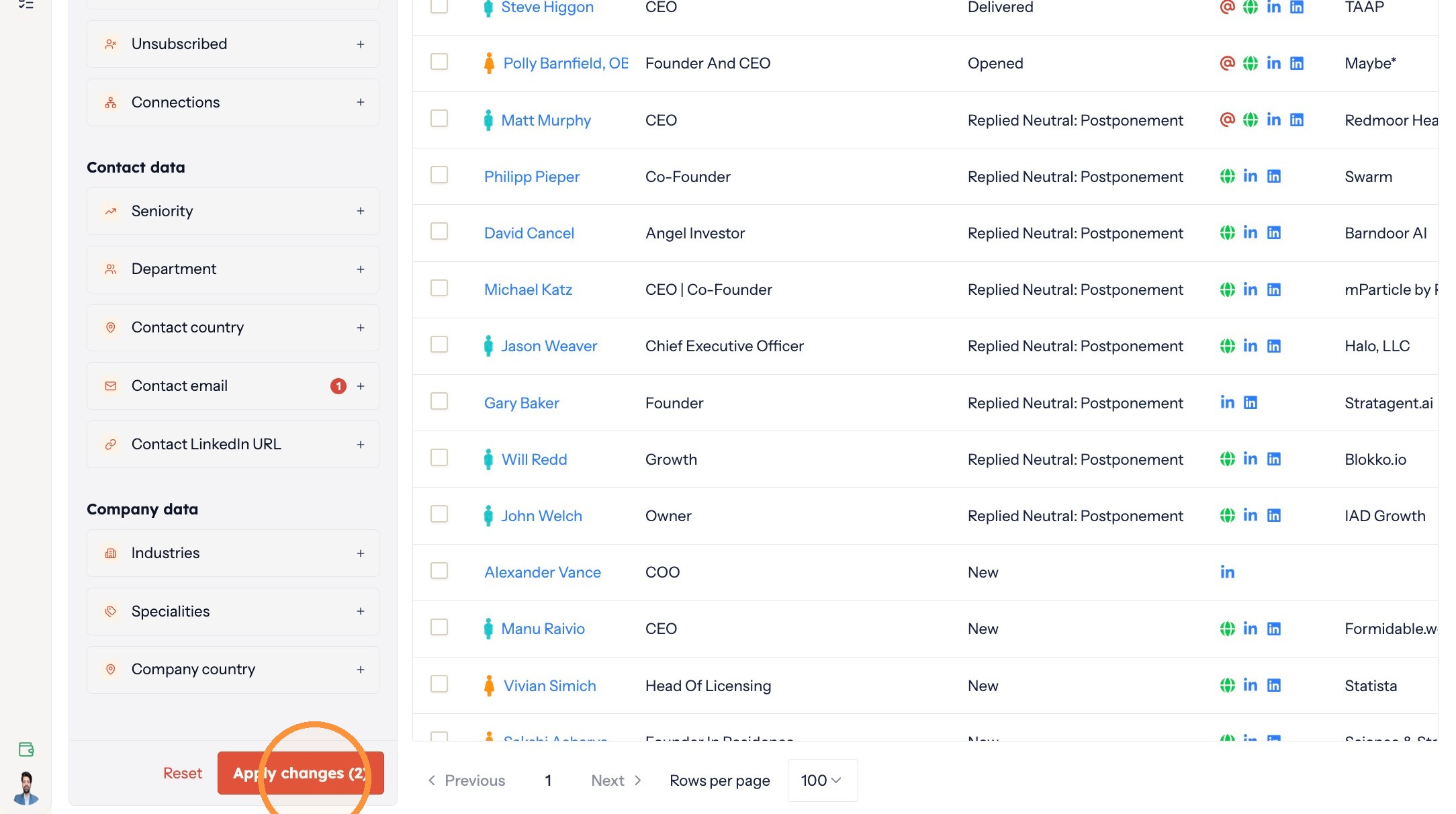The height and width of the screenshot is (814, 1456).
Task: Tick the checkbox for Gary Baker
Action: click(x=439, y=401)
